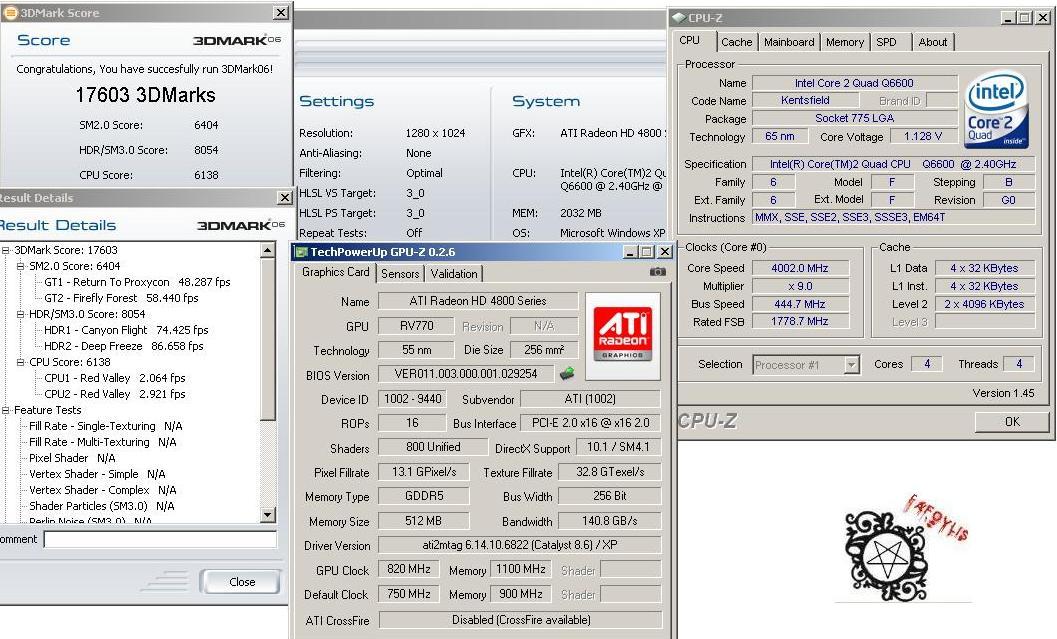
Task: Click Bandwidth 140.8 GB/s value
Action: 609,520
